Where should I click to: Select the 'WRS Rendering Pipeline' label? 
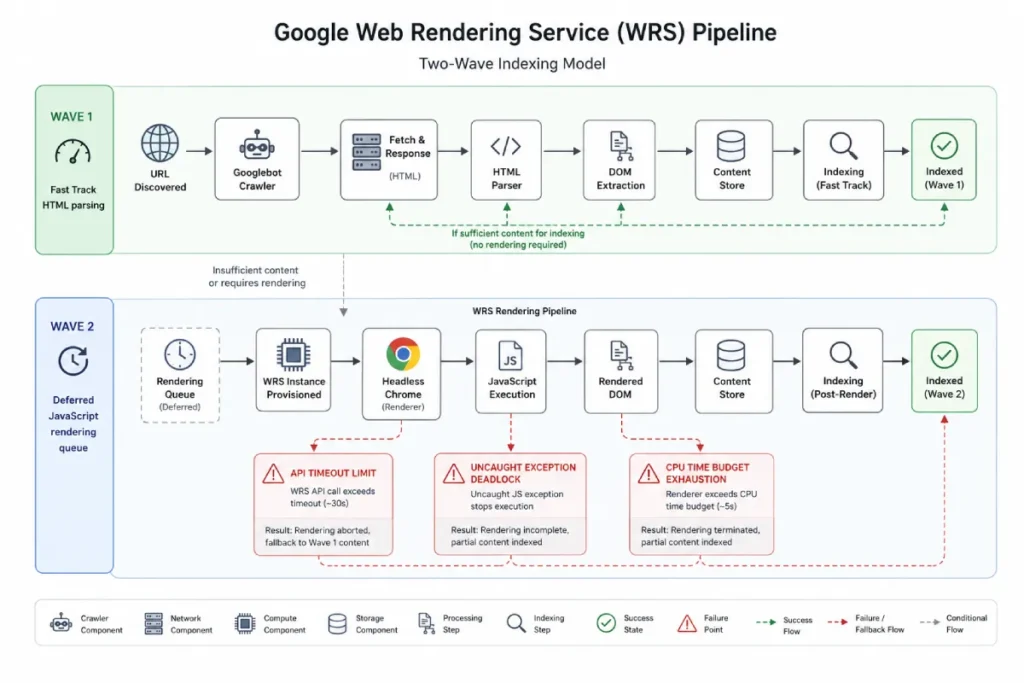tap(524, 311)
